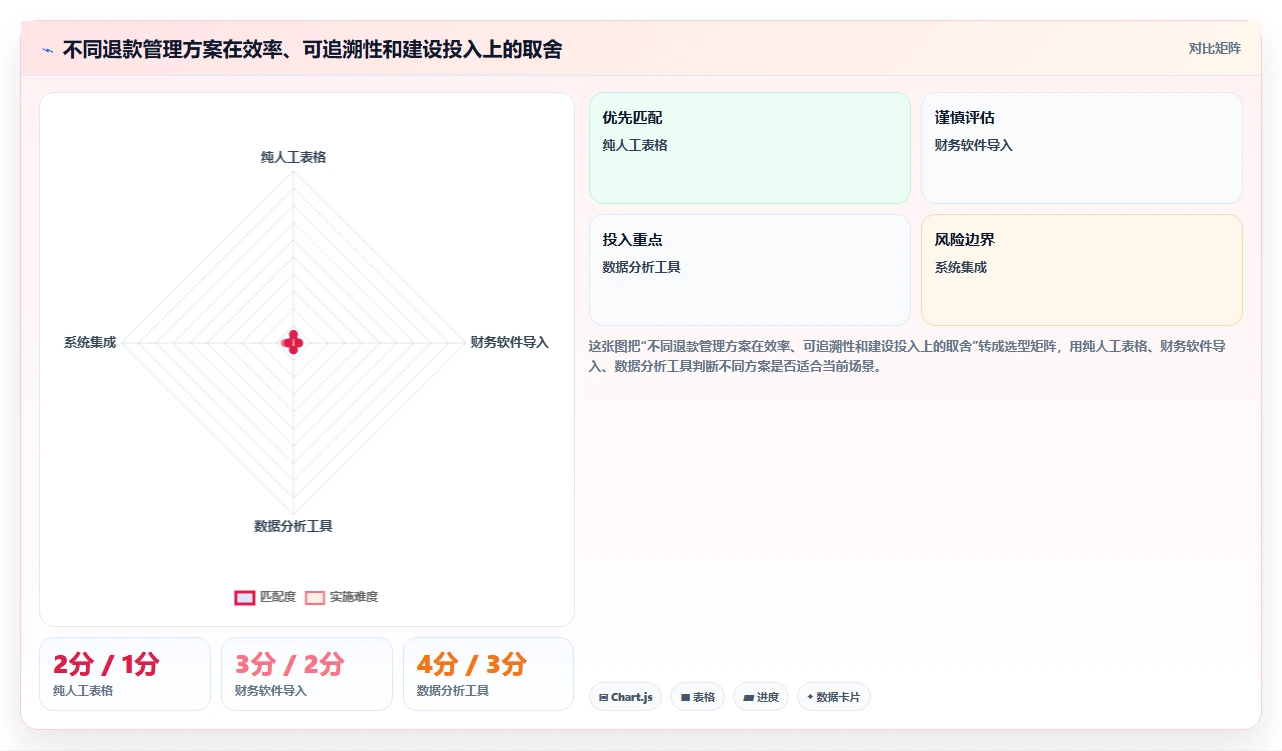Screen dimensions: 1282x751
Task: Select the 投入重点 card
Action: [x=749, y=270]
